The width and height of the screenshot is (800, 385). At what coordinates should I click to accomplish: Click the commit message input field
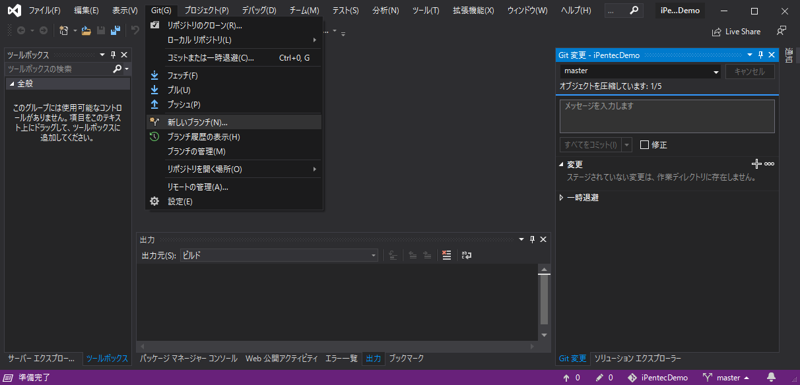667,116
